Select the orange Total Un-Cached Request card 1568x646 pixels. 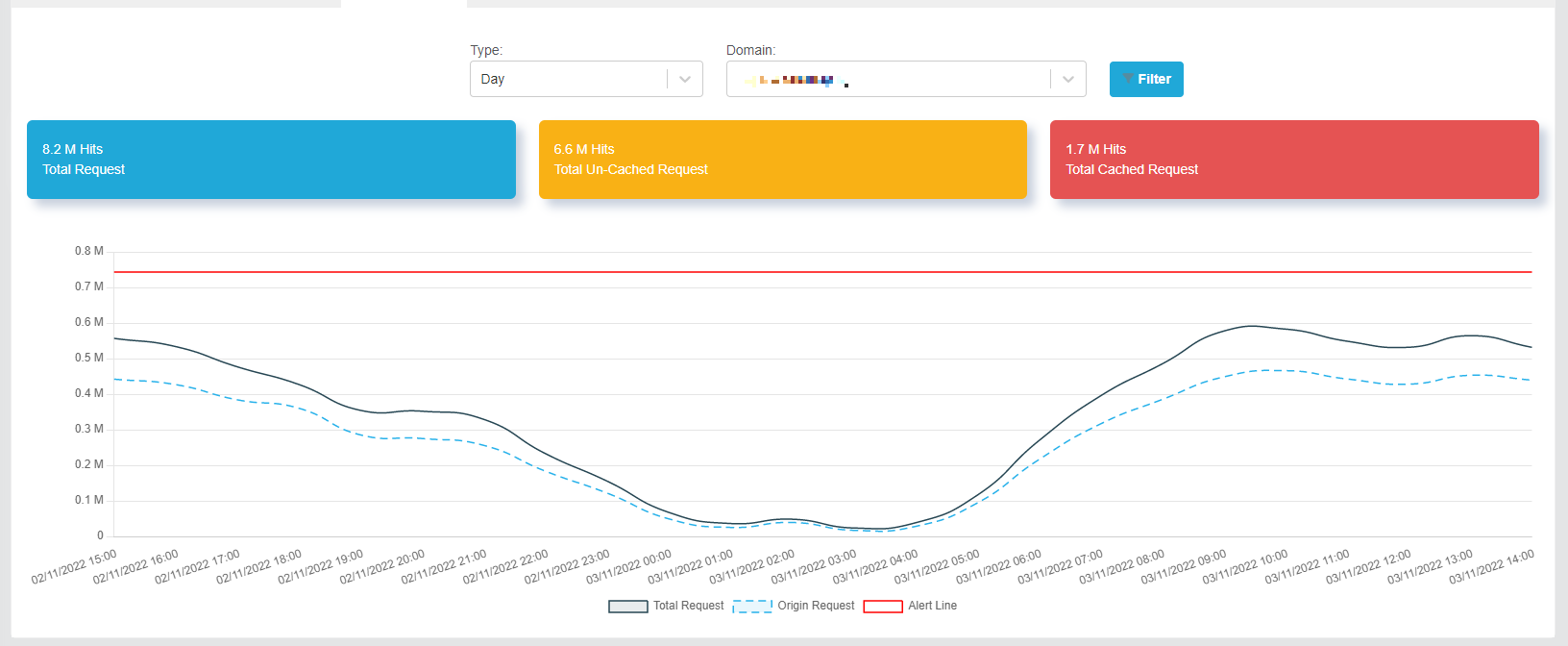pyautogui.click(x=782, y=160)
